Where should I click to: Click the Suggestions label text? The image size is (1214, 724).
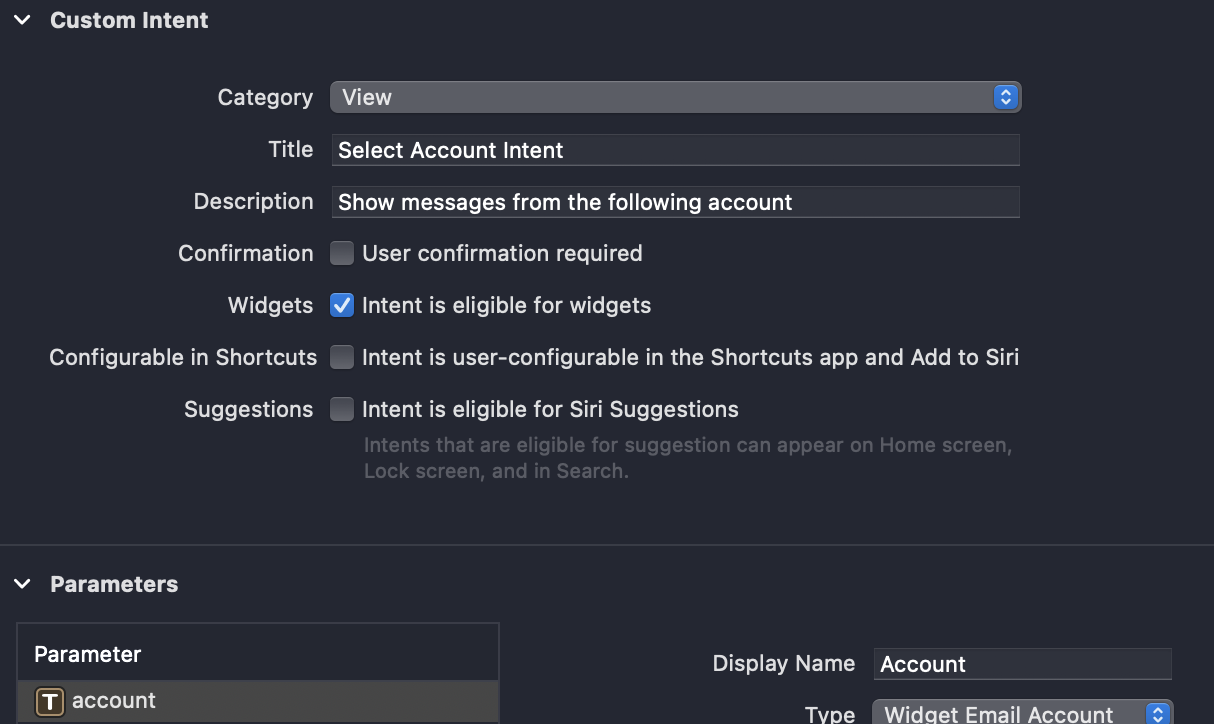pyautogui.click(x=248, y=409)
